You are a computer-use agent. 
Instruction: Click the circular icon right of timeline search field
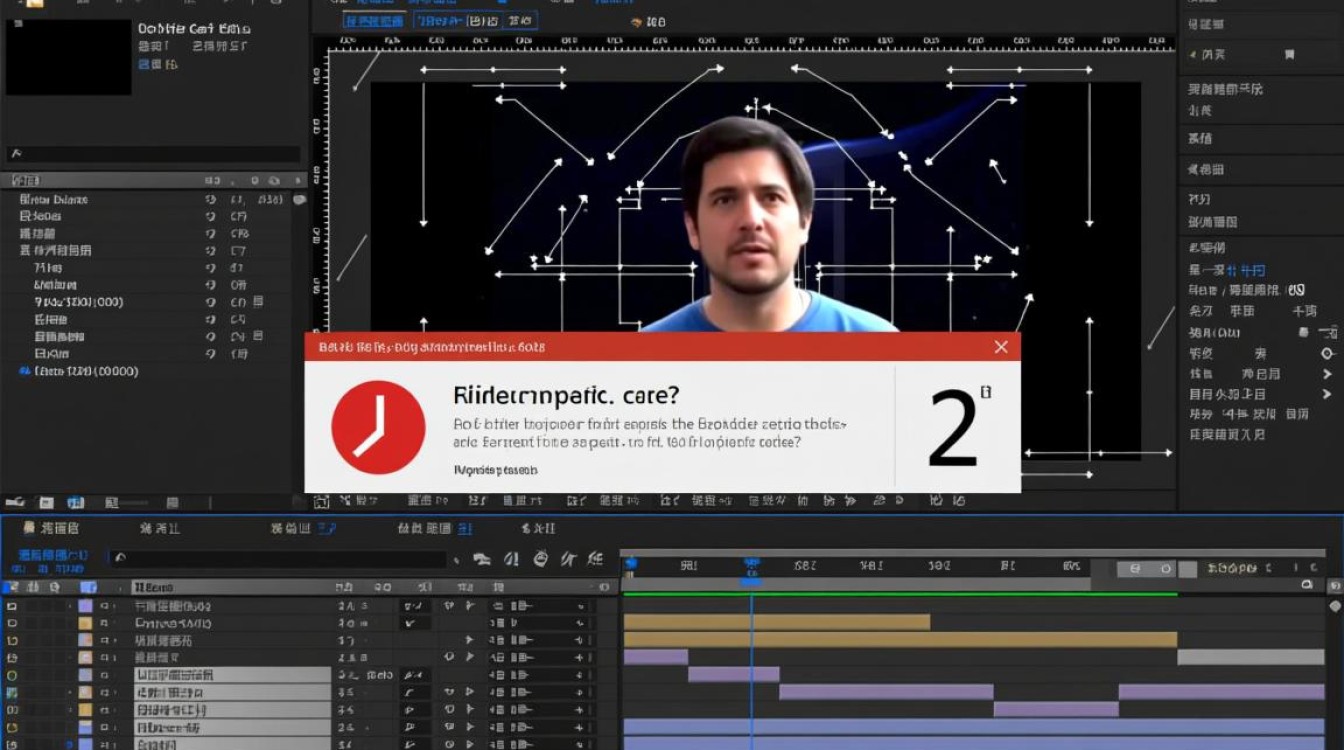click(x=541, y=559)
